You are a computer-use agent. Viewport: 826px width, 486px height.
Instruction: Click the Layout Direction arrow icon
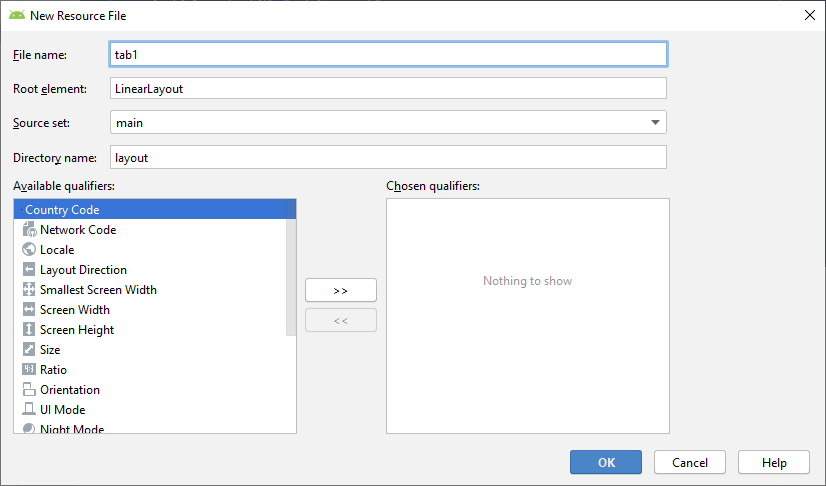29,270
